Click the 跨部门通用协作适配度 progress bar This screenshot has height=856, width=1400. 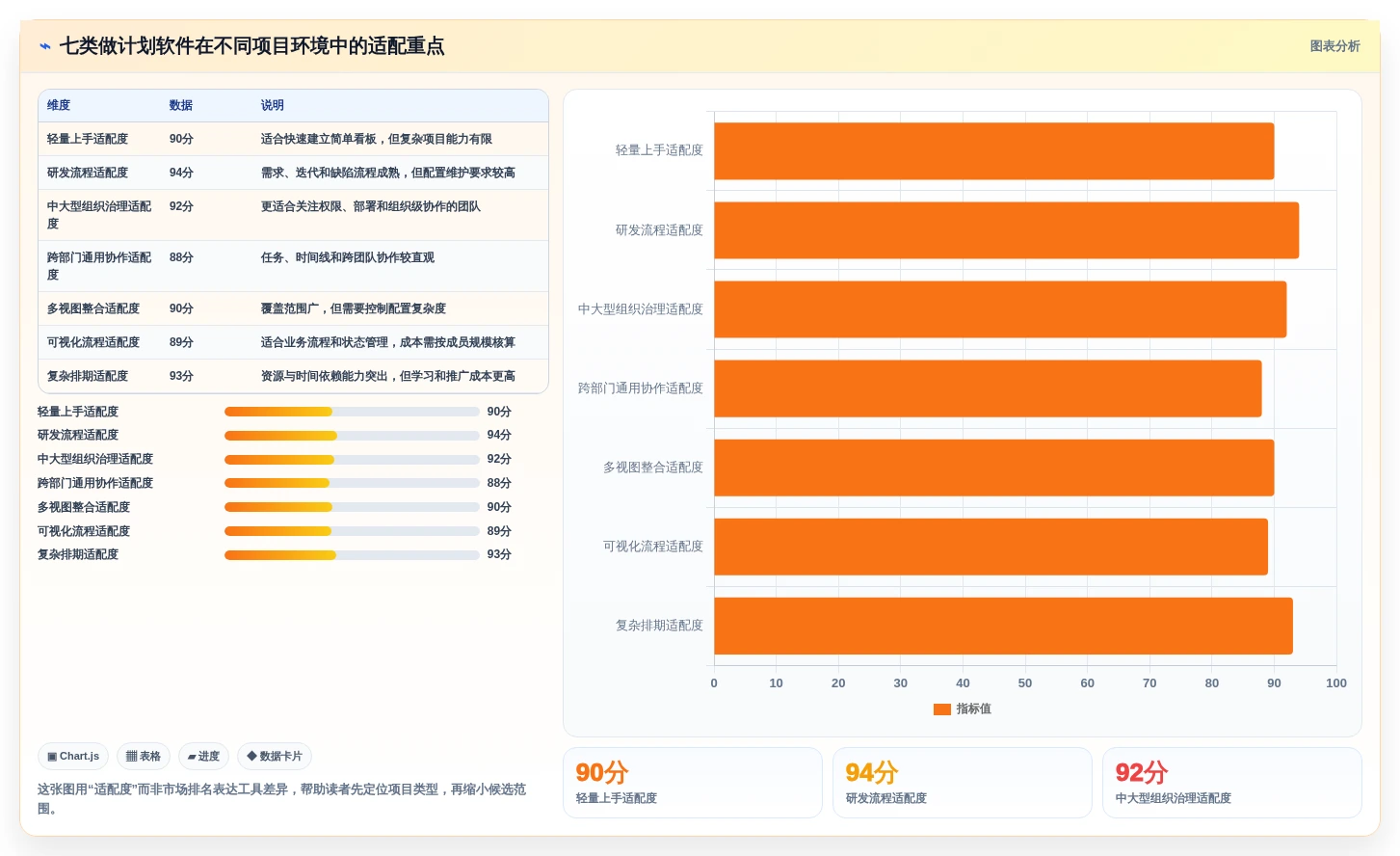tap(352, 483)
